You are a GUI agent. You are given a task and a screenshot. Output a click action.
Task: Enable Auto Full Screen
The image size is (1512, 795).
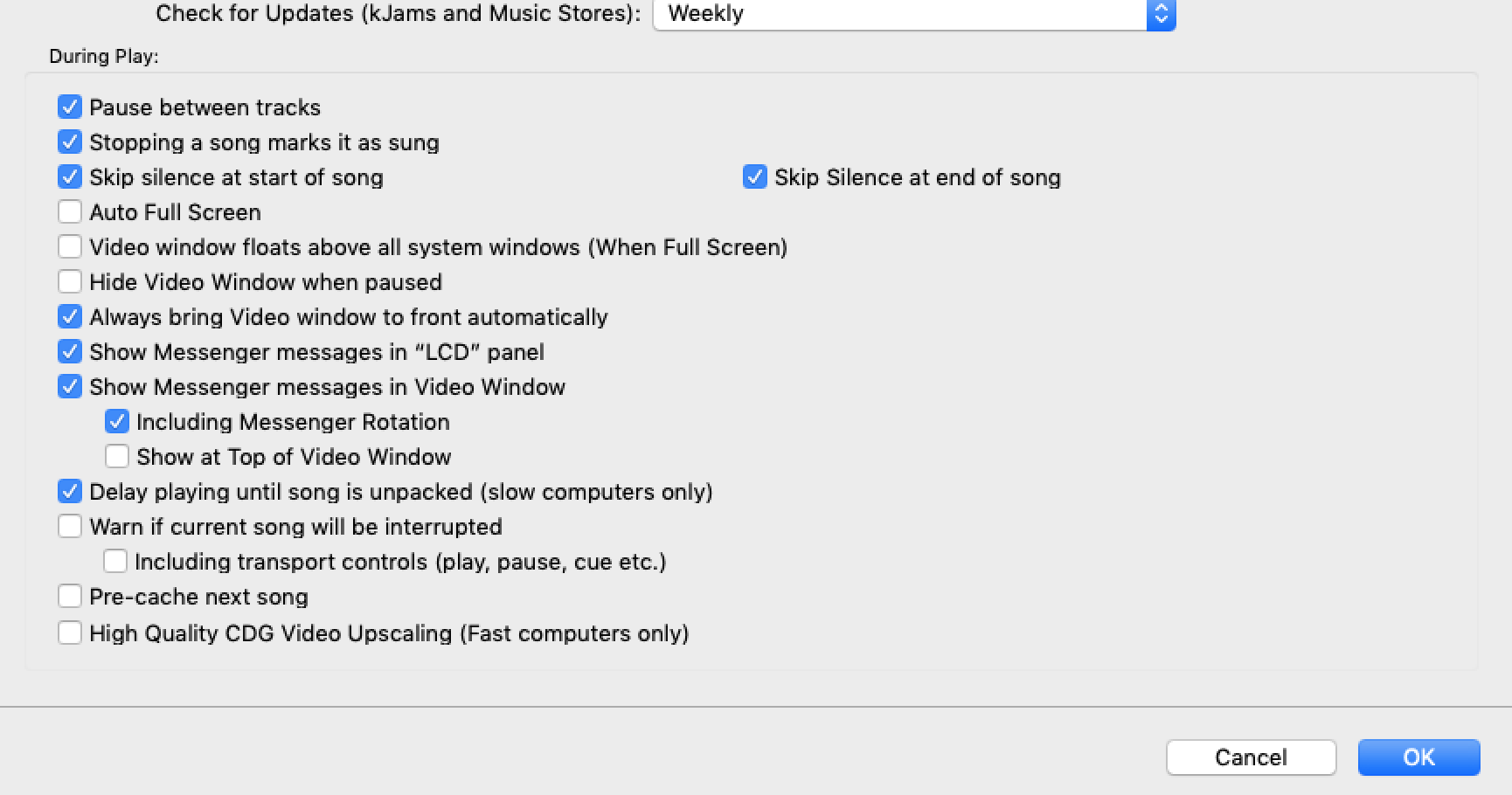click(x=70, y=212)
